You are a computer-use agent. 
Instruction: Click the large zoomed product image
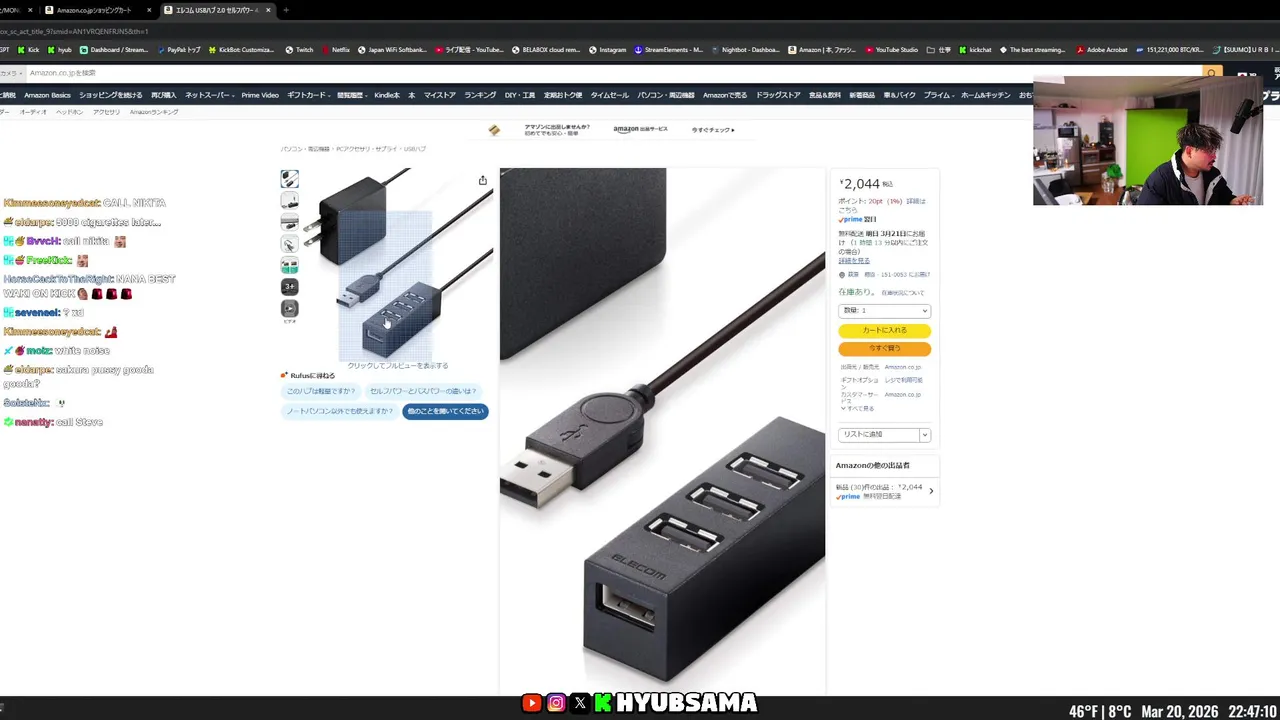click(662, 430)
